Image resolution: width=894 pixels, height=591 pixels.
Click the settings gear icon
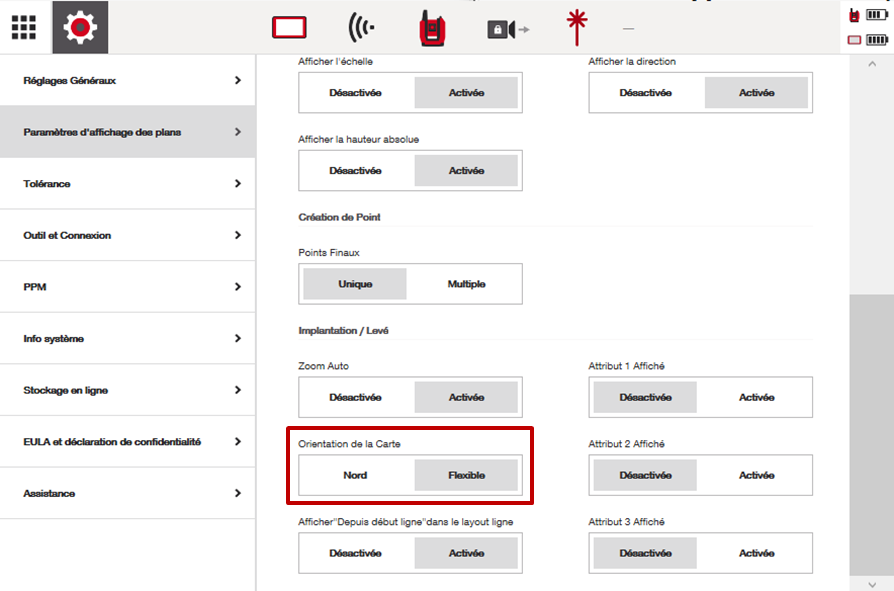tap(81, 27)
